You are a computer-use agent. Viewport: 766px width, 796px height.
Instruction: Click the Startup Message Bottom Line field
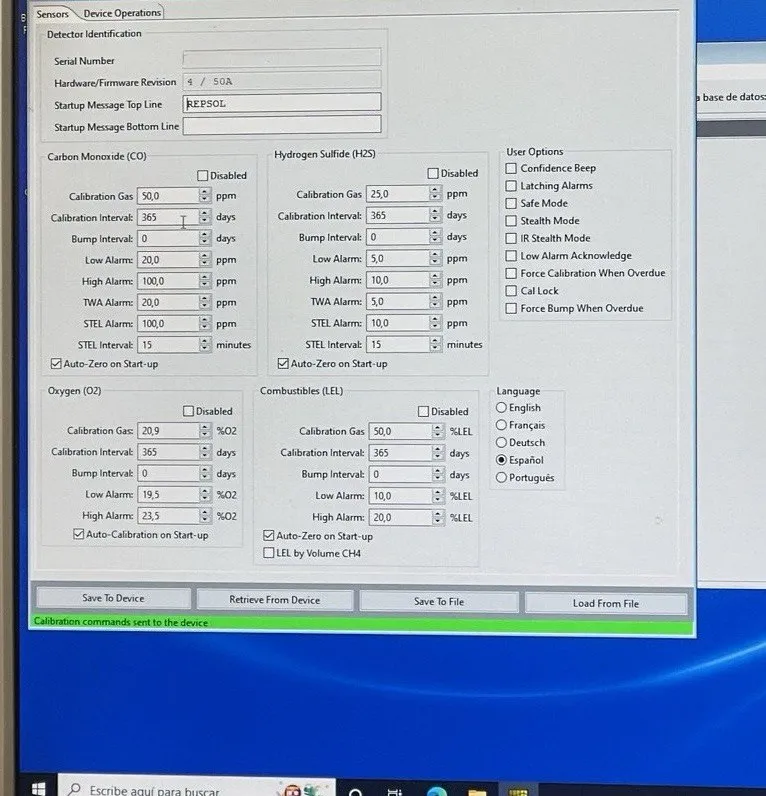[282, 125]
